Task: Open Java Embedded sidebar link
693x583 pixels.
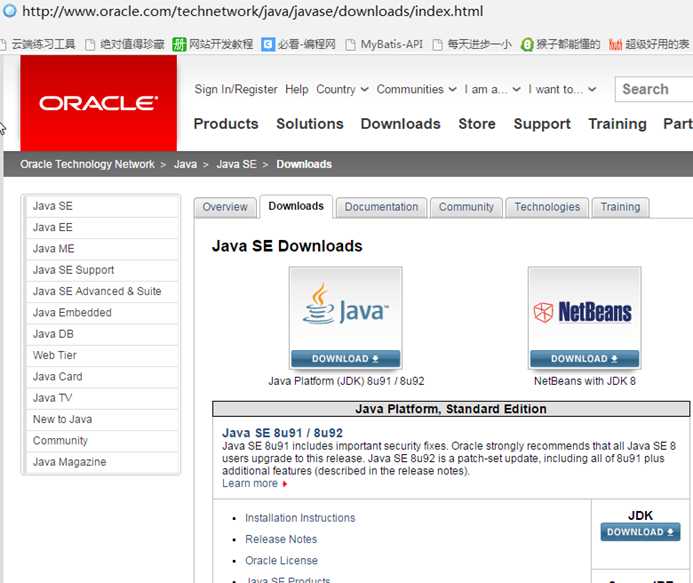Action: point(102,312)
